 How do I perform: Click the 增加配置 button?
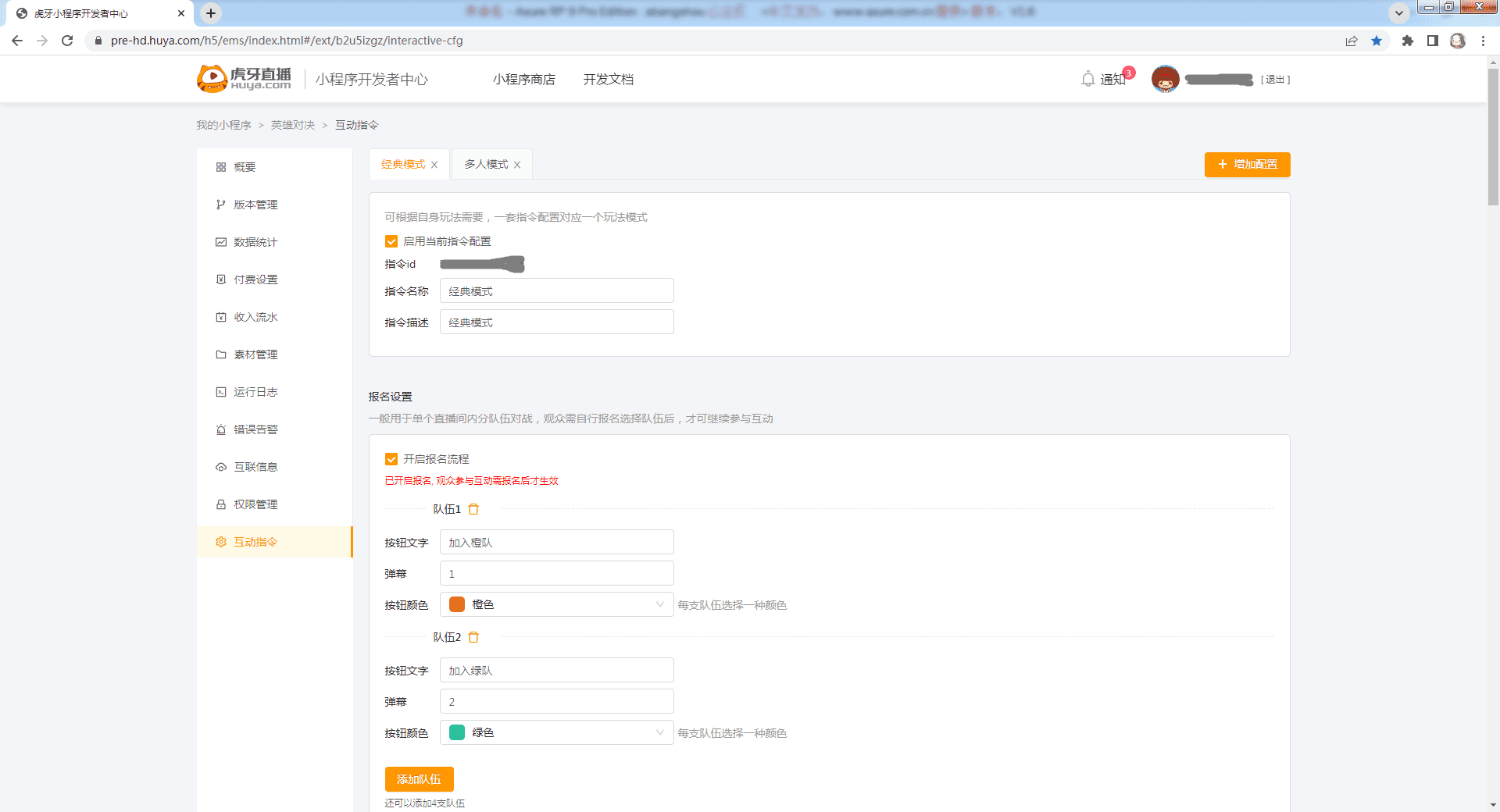click(x=1247, y=165)
